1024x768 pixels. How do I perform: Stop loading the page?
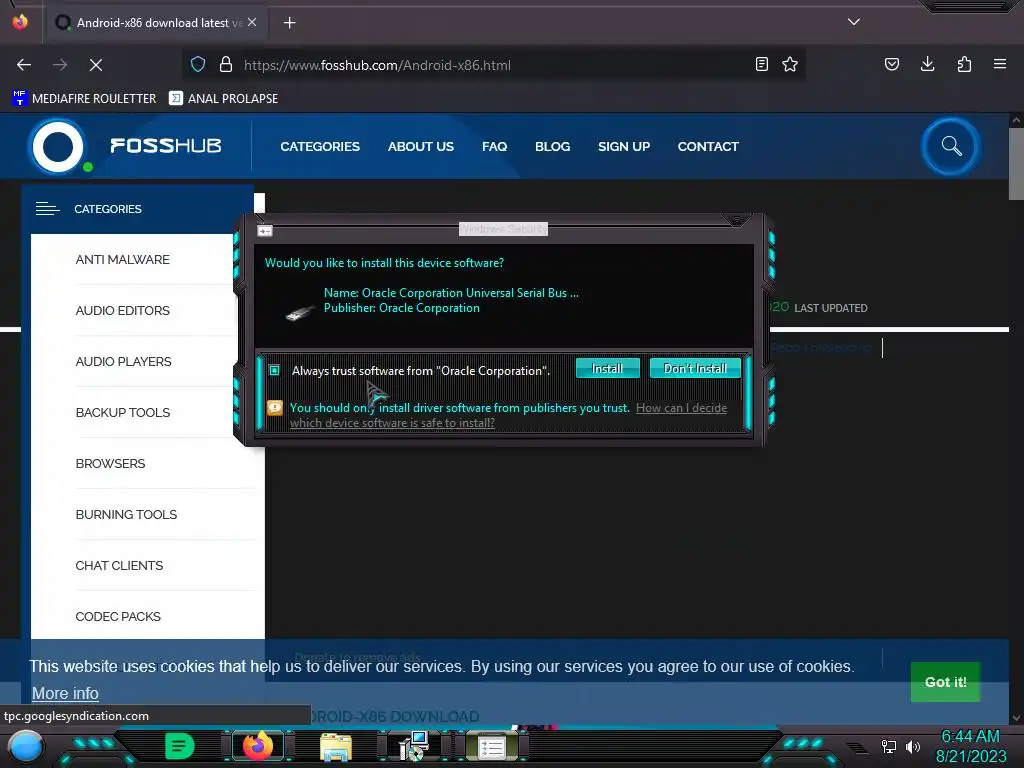[x=96, y=65]
